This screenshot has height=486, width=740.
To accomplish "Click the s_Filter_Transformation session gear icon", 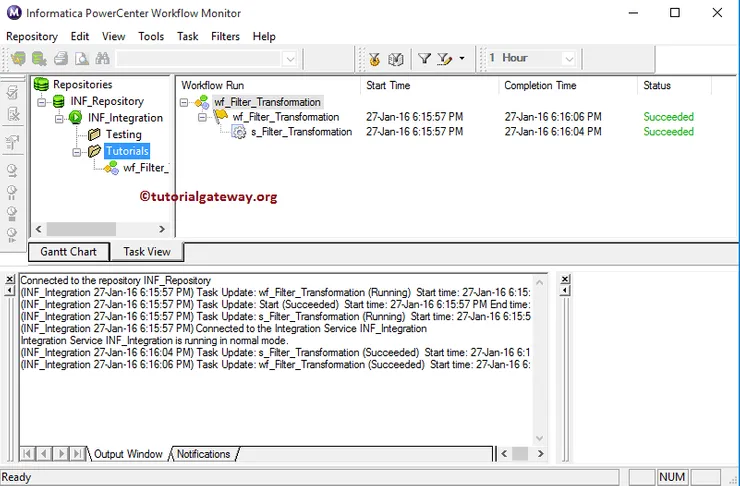I will pyautogui.click(x=239, y=132).
